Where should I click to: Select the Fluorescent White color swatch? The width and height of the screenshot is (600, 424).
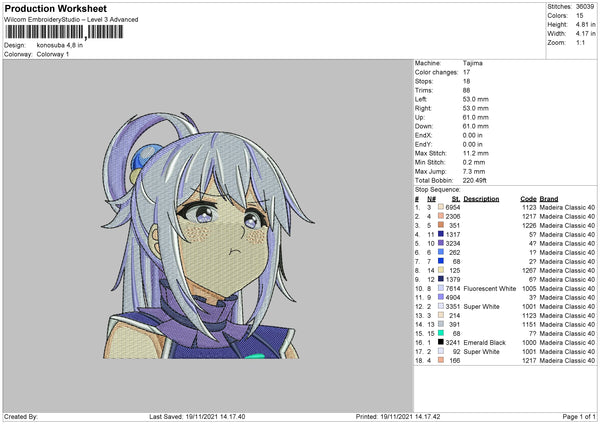tap(441, 288)
